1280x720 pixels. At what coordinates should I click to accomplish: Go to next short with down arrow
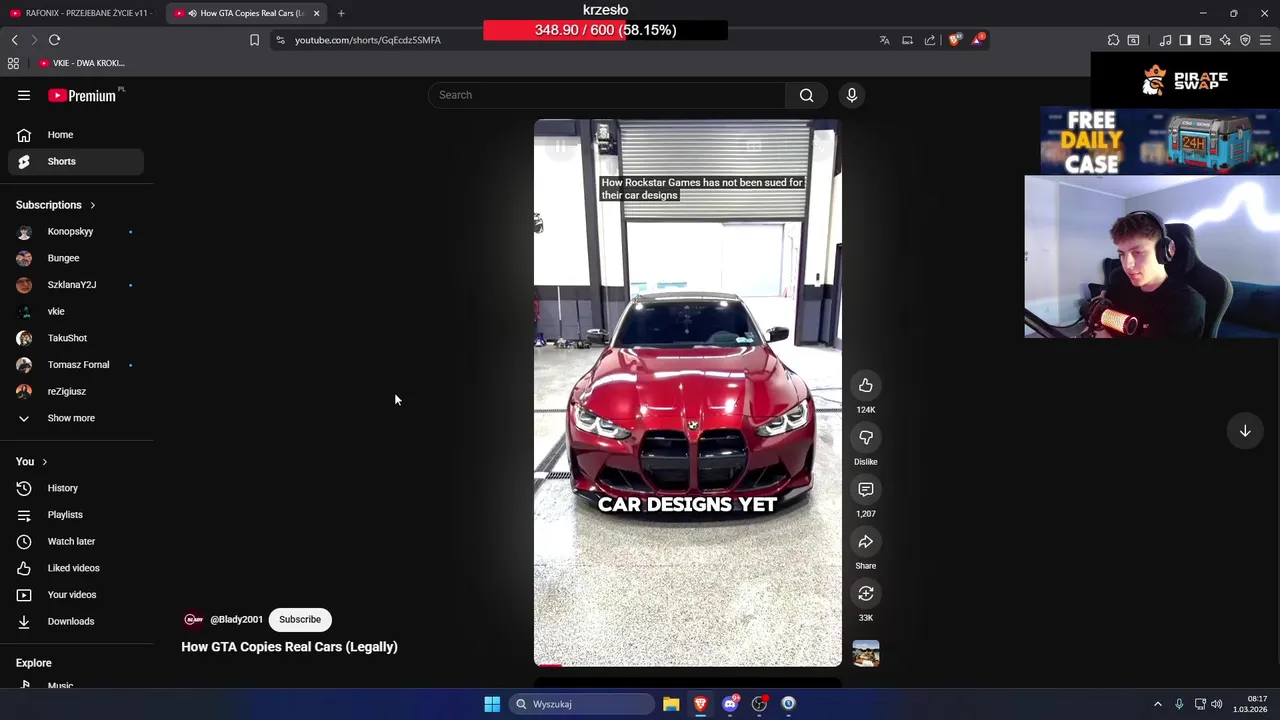click(1245, 431)
